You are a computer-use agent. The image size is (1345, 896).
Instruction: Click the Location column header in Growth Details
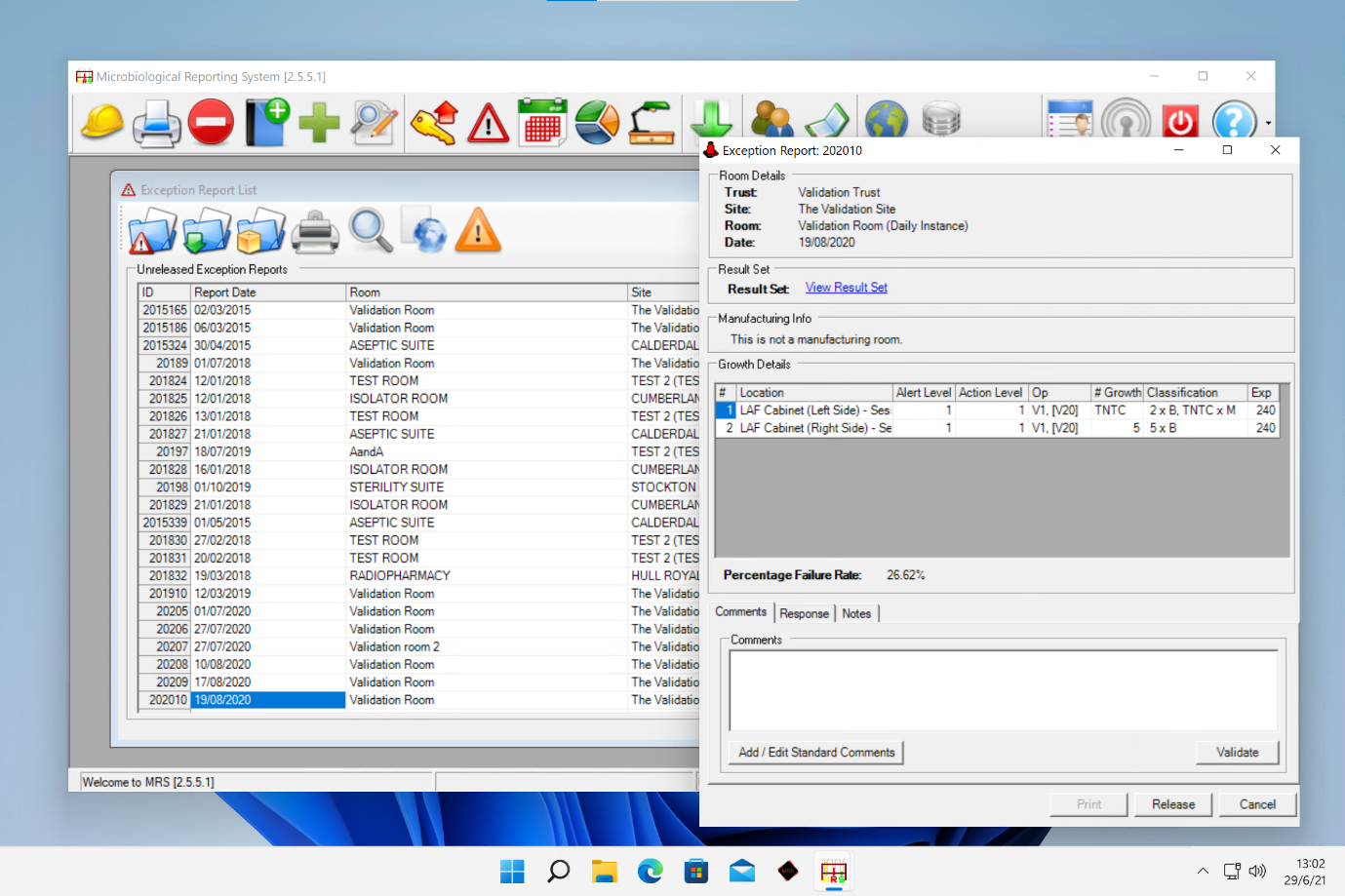(x=814, y=393)
